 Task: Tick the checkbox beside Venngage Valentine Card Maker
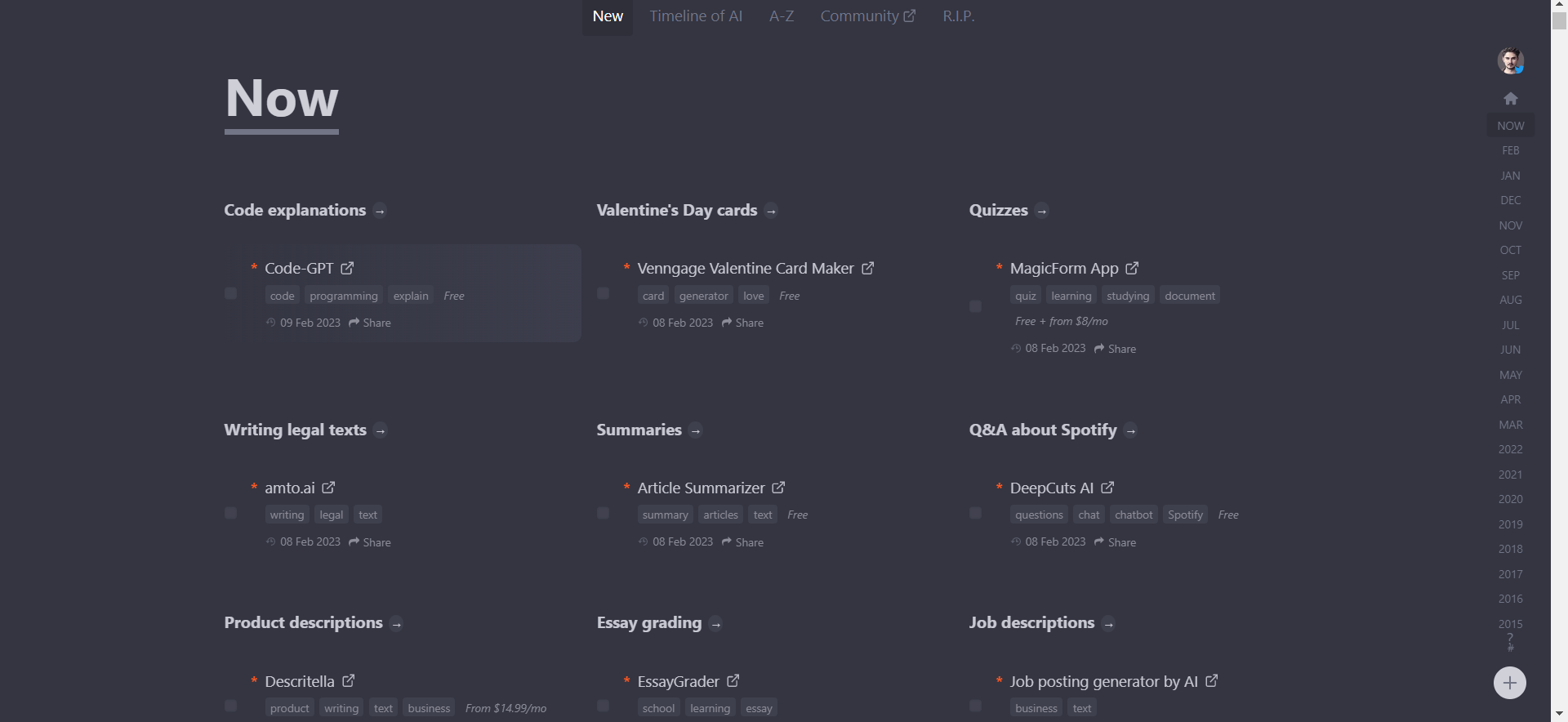[604, 293]
